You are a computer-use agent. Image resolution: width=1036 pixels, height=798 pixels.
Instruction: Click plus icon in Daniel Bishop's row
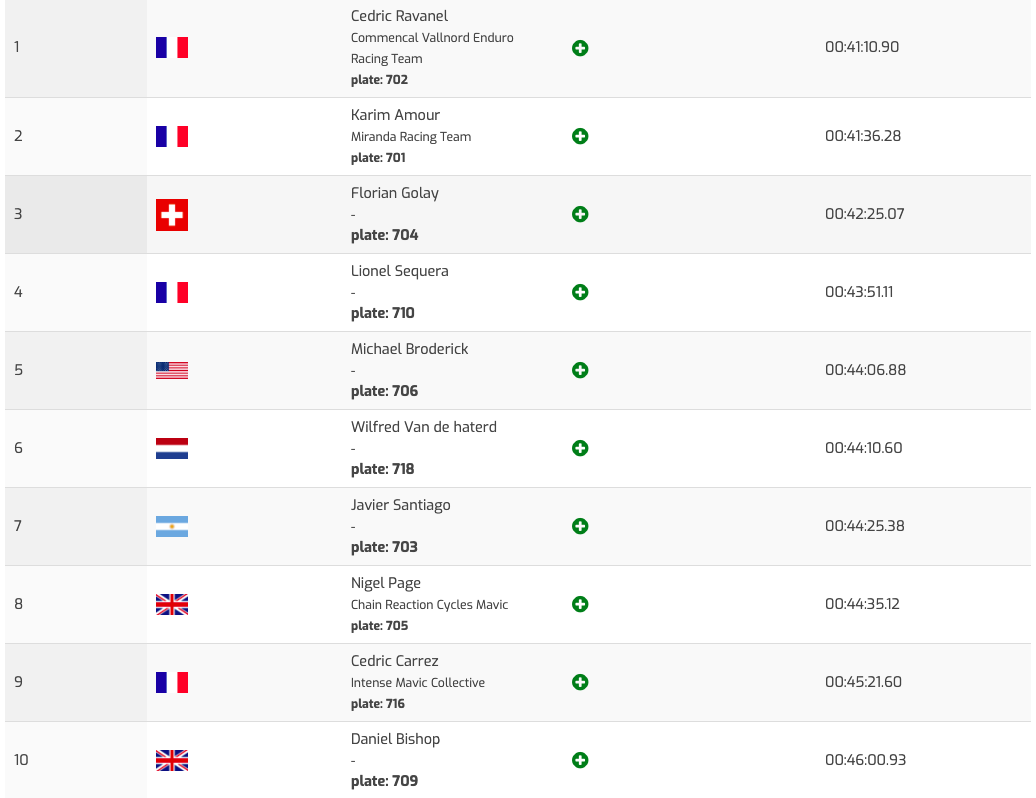(x=580, y=760)
